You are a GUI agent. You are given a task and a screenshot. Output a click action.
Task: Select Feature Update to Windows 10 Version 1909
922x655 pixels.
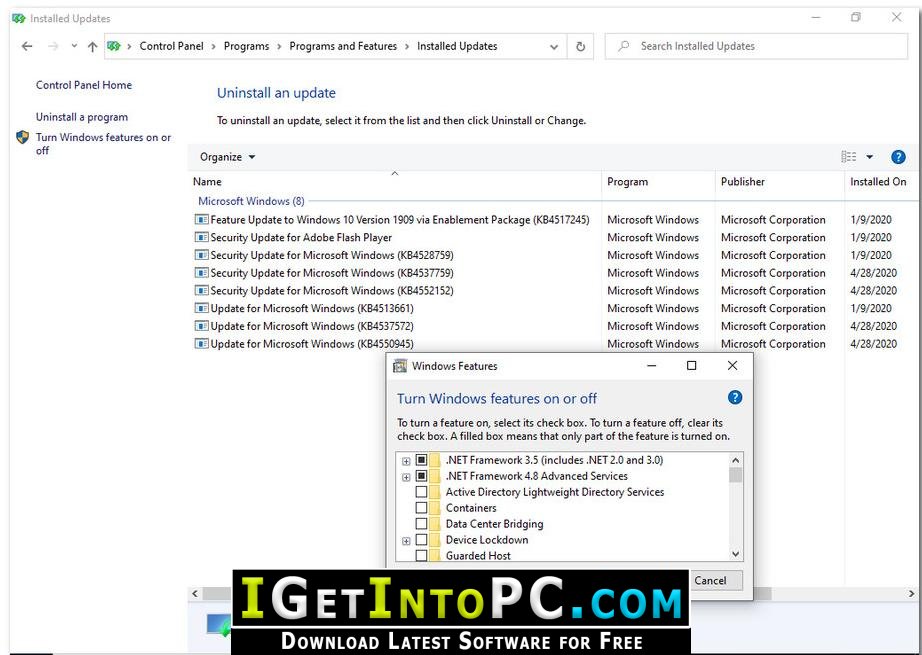400,220
